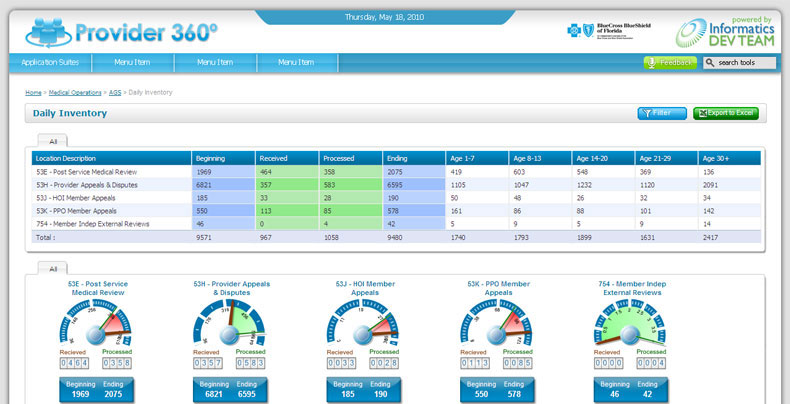Image resolution: width=790 pixels, height=404 pixels.
Task: Click the BlueCross BlueShield of Florida logo
Action: pyautogui.click(x=609, y=31)
